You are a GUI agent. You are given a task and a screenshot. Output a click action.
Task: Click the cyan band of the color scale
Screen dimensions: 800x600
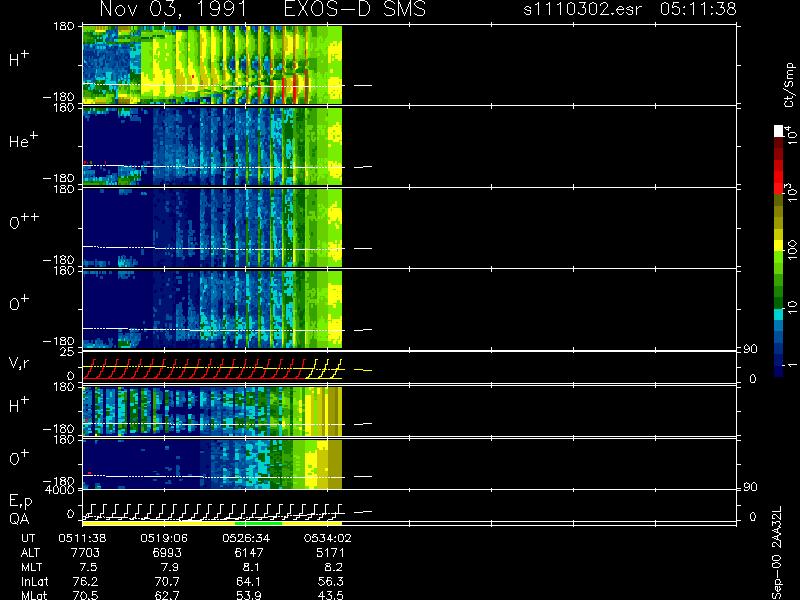778,314
